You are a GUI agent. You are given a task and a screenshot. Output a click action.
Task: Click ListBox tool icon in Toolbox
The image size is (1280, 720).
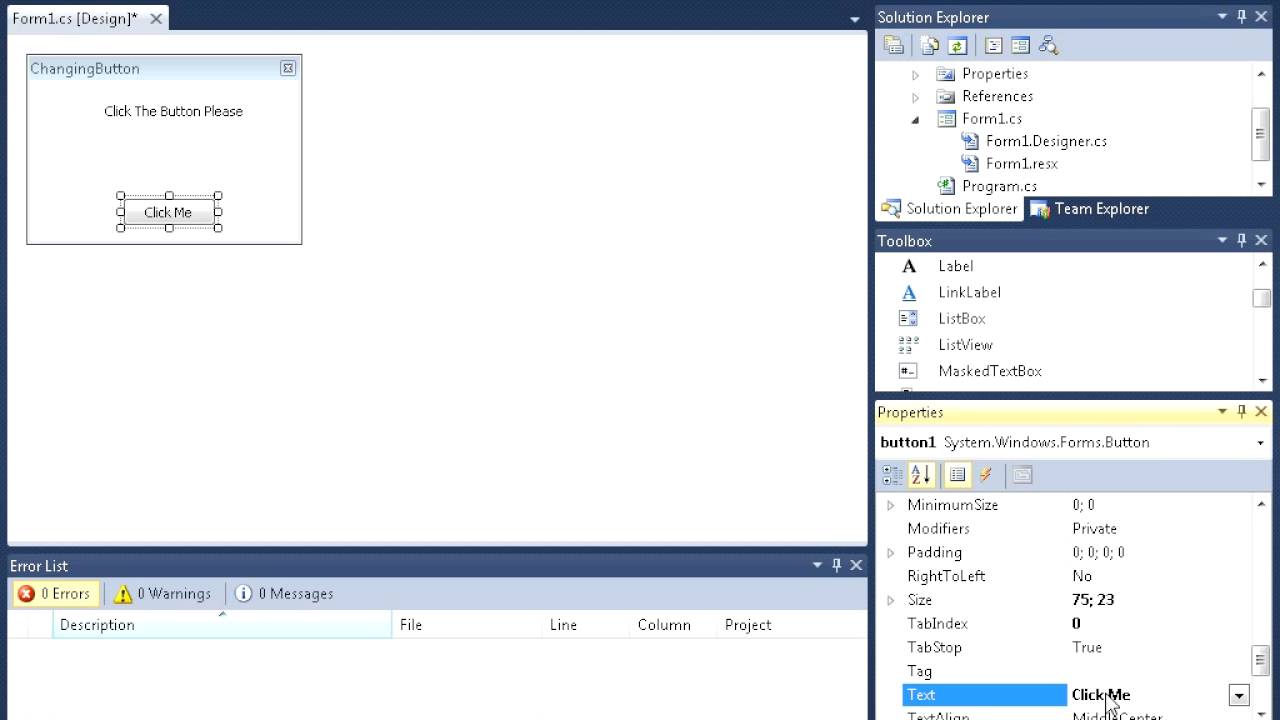(x=908, y=318)
